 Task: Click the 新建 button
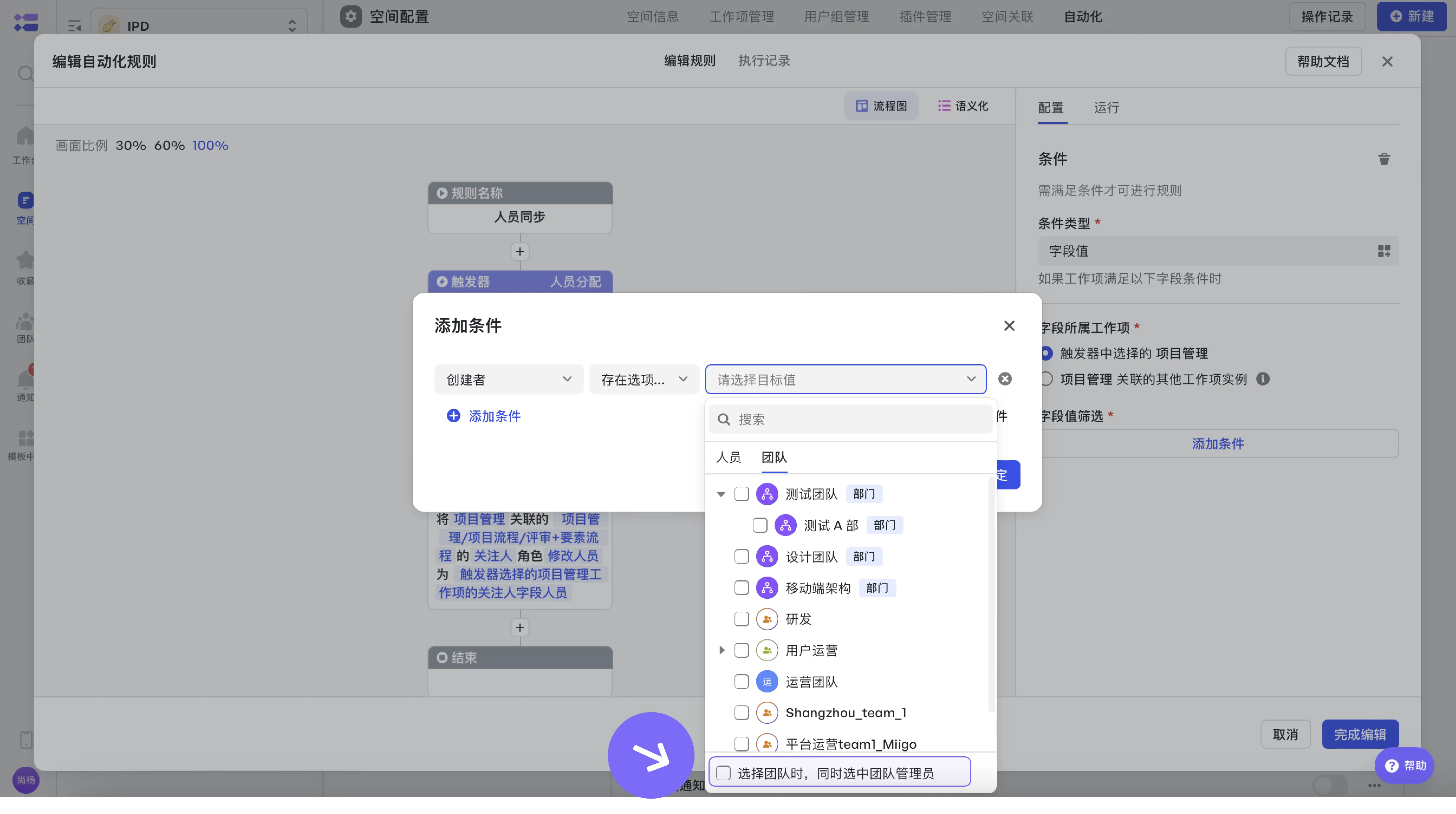pos(1411,17)
